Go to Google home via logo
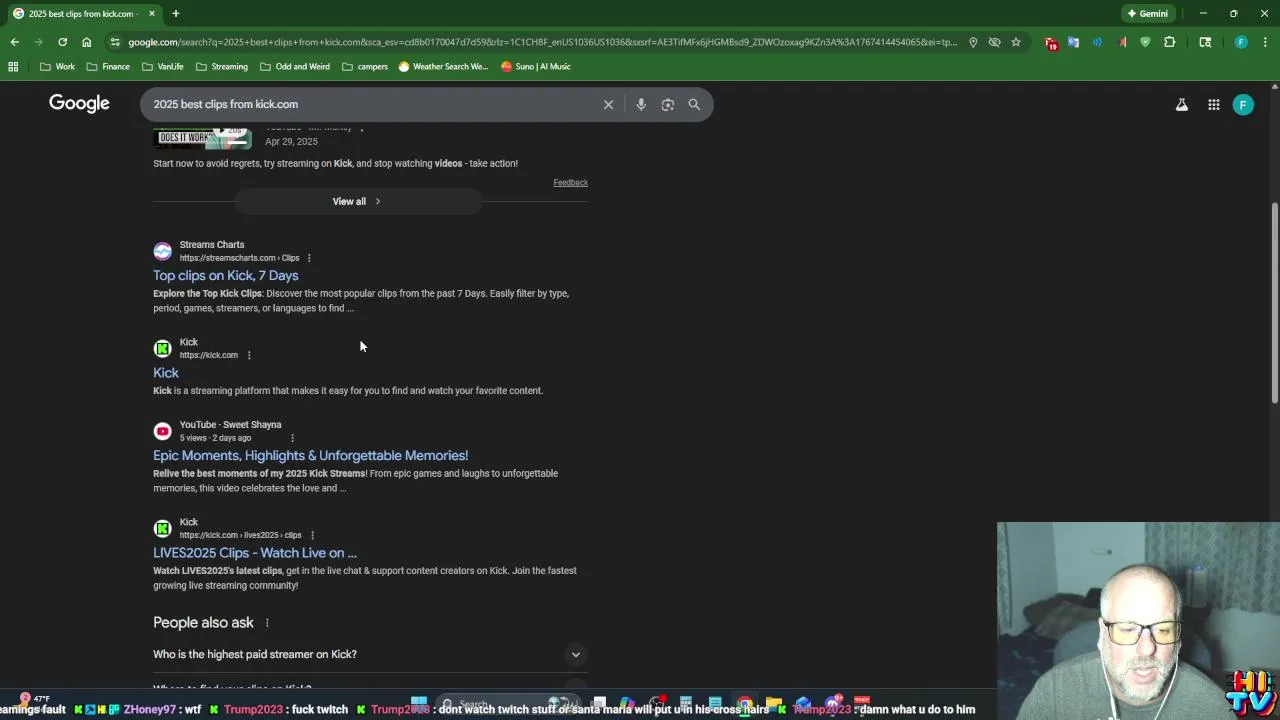The image size is (1280, 720). click(79, 104)
